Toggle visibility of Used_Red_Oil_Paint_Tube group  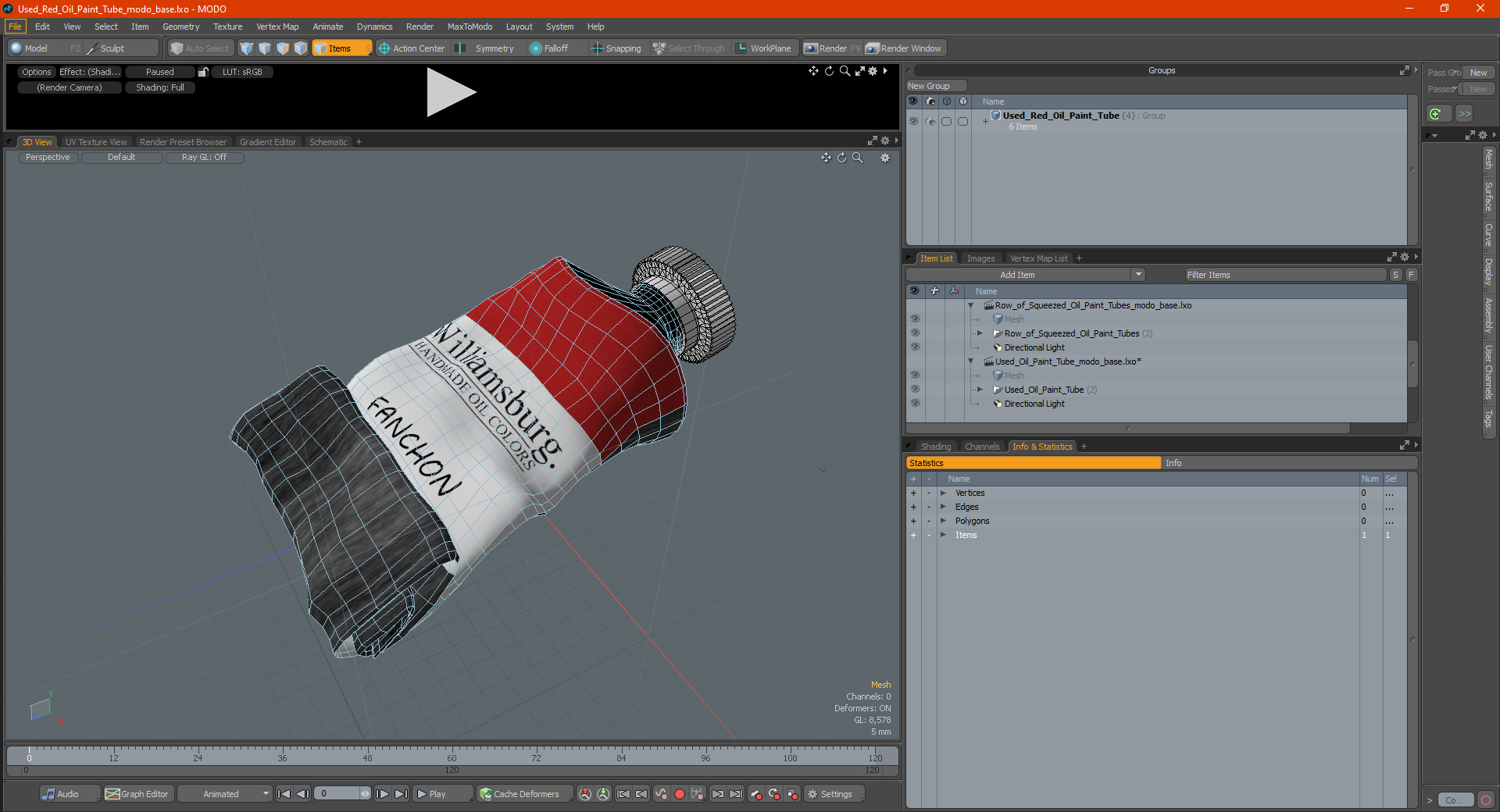pos(913,121)
